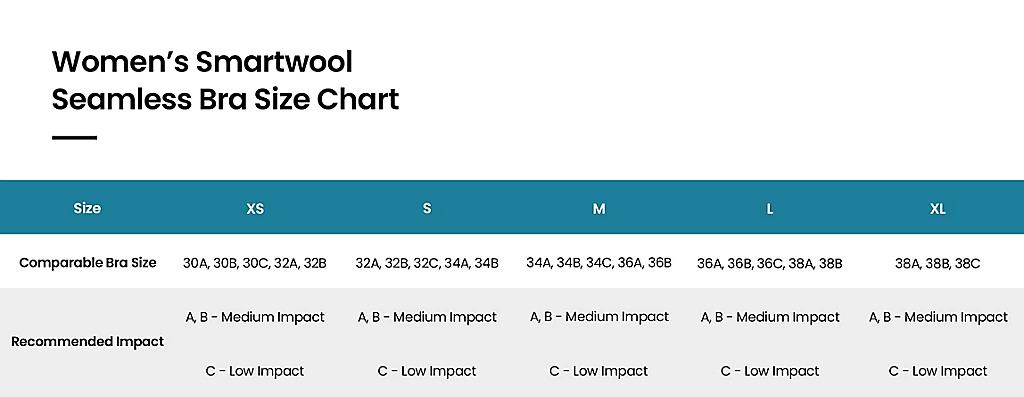This screenshot has height=397, width=1024.
Task: Click C - Low Impact under S column
Action: click(427, 372)
